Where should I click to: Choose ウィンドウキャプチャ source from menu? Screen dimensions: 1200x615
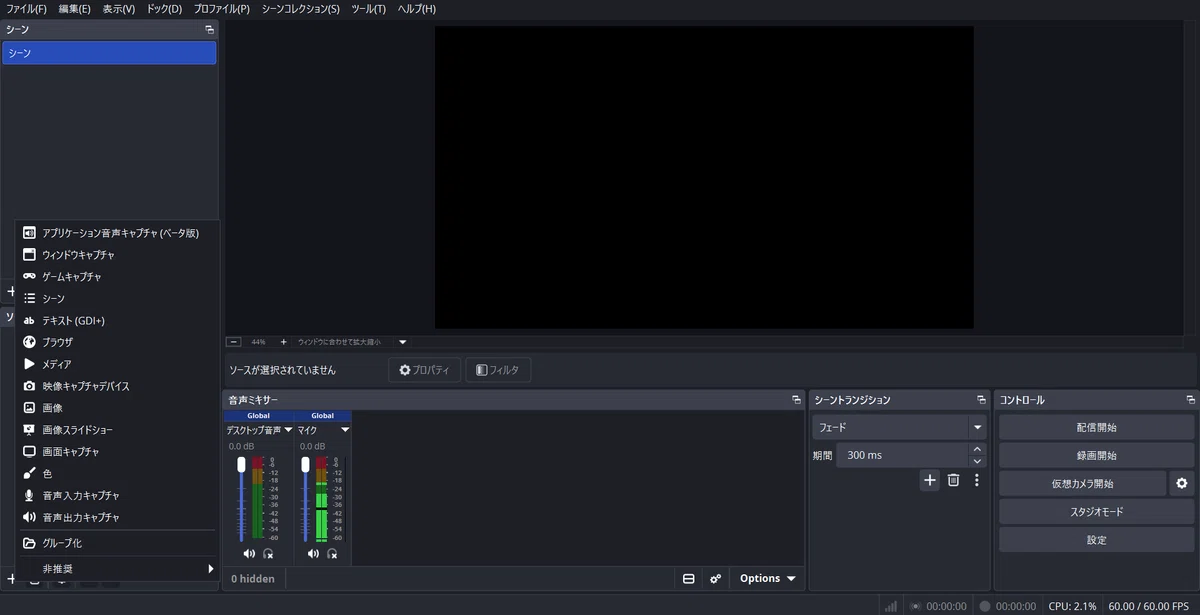[117, 255]
